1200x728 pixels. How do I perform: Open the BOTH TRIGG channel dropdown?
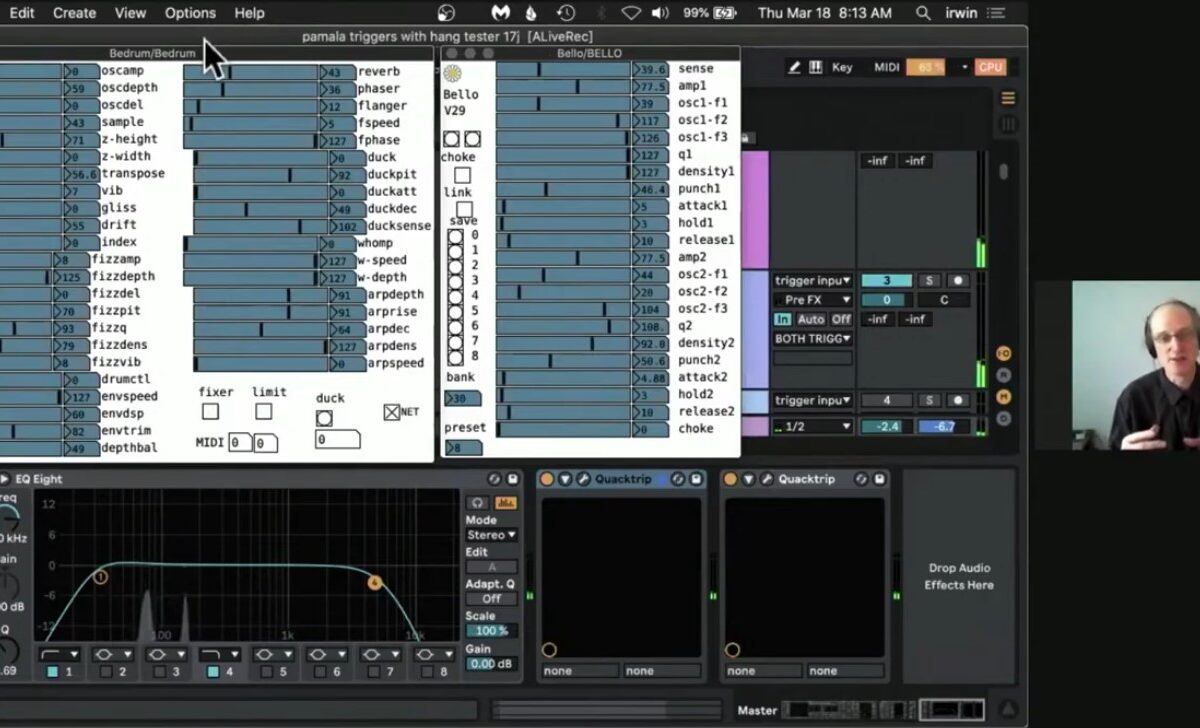tap(812, 339)
